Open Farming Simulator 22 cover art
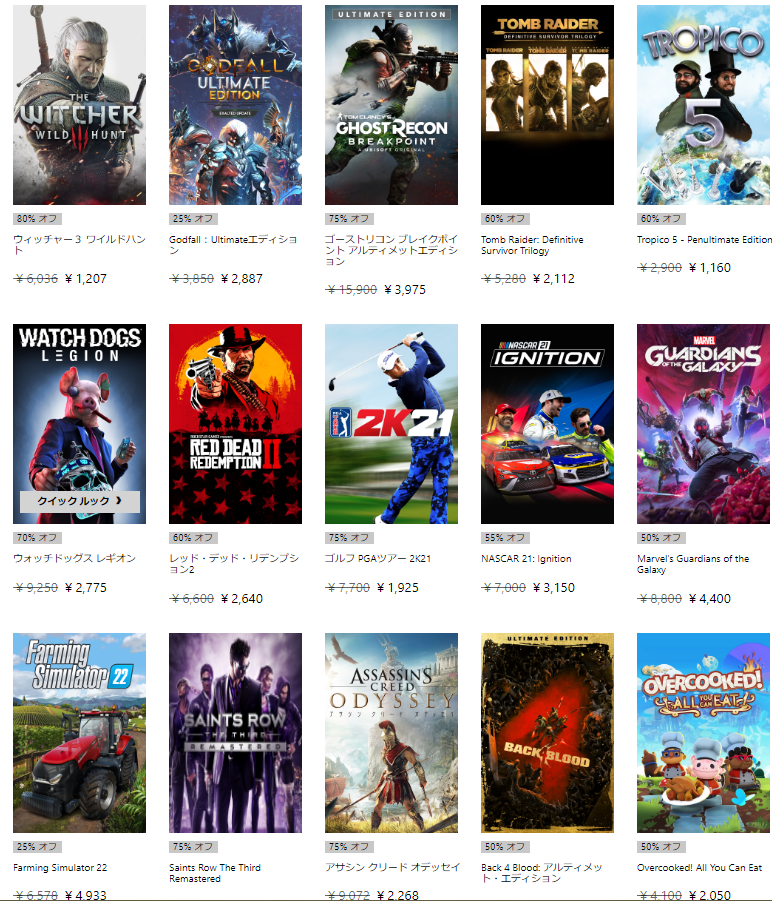 coord(79,733)
